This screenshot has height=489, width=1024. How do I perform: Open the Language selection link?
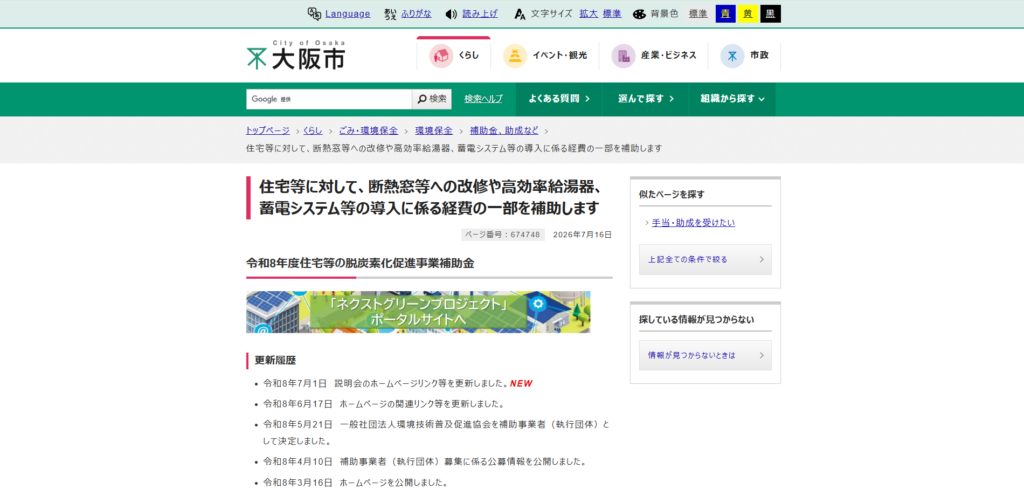pyautogui.click(x=347, y=14)
